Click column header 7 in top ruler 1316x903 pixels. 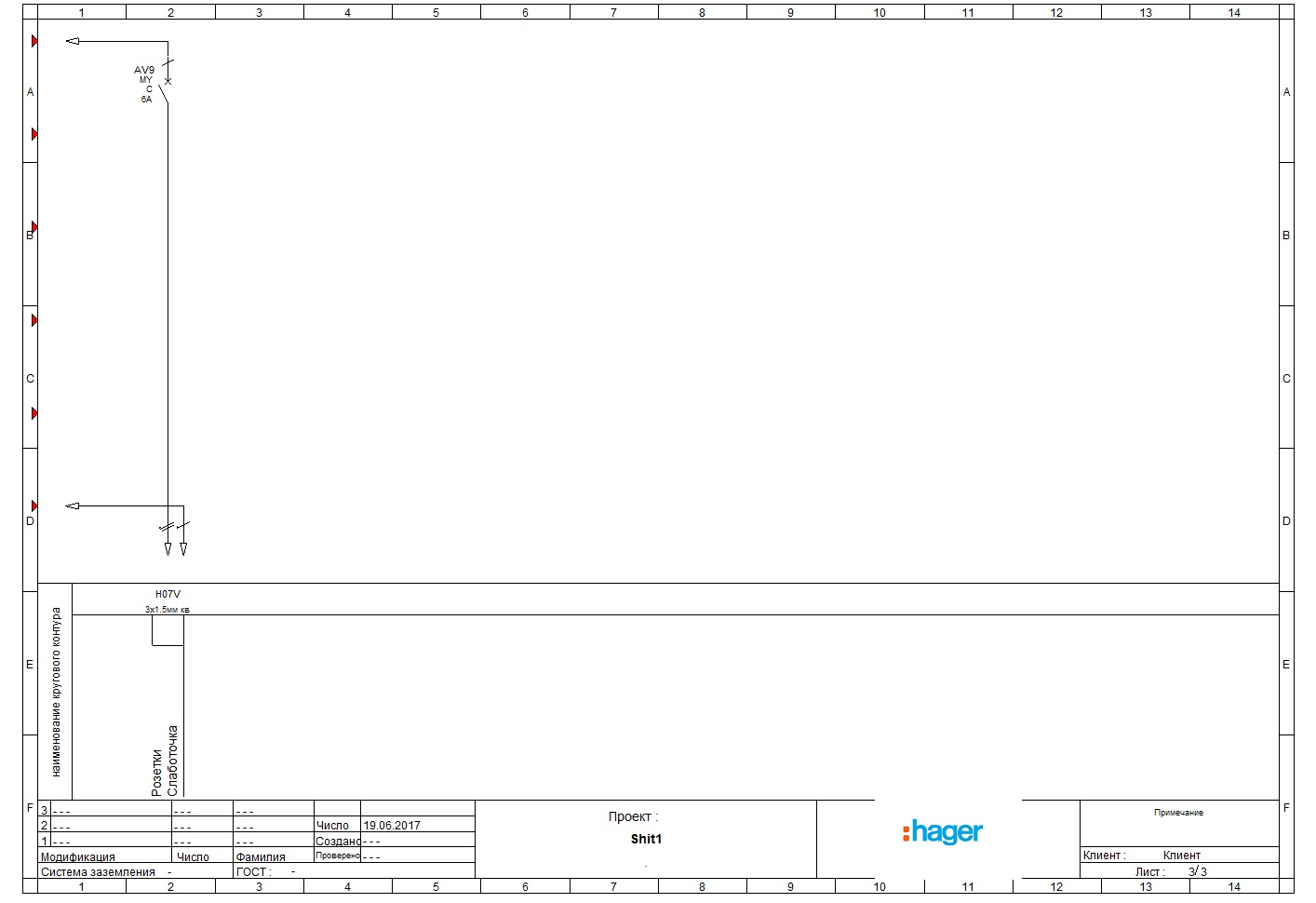coord(613,12)
